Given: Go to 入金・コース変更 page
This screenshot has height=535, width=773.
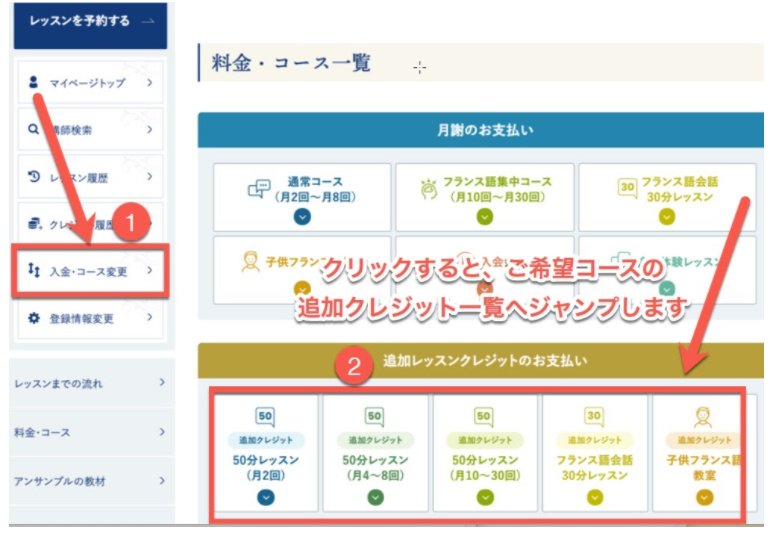Looking at the screenshot, I should (x=89, y=271).
